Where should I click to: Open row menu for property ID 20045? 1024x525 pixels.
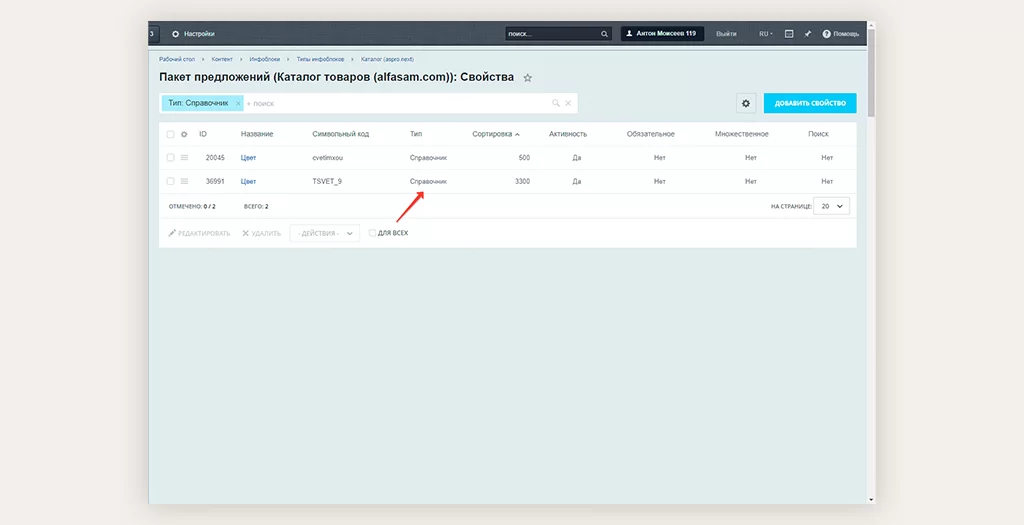pyautogui.click(x=184, y=158)
